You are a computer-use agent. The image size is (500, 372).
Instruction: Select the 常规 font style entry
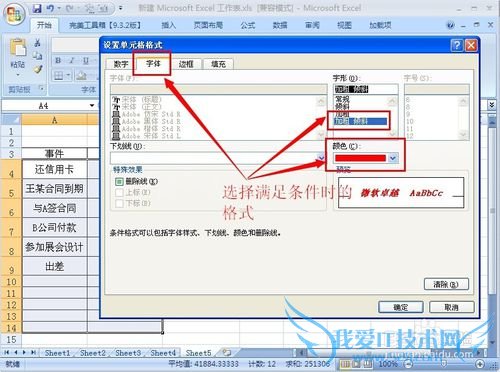click(x=342, y=99)
